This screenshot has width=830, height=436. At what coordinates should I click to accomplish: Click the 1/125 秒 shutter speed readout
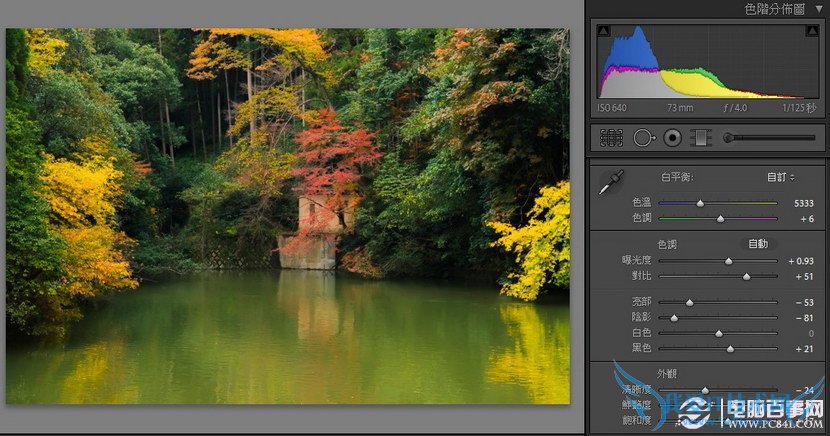[x=799, y=108]
